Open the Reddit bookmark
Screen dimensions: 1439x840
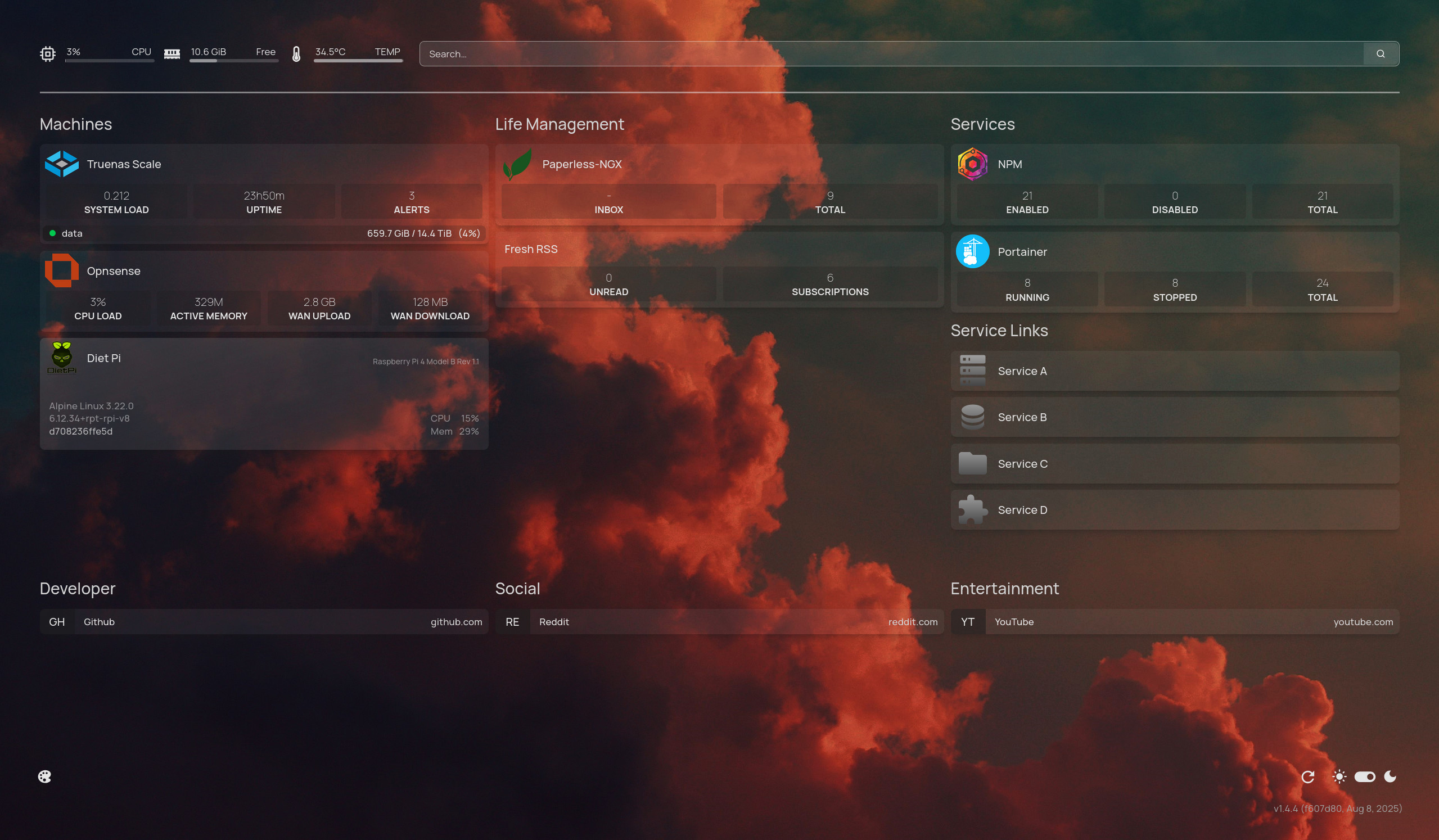coord(719,621)
